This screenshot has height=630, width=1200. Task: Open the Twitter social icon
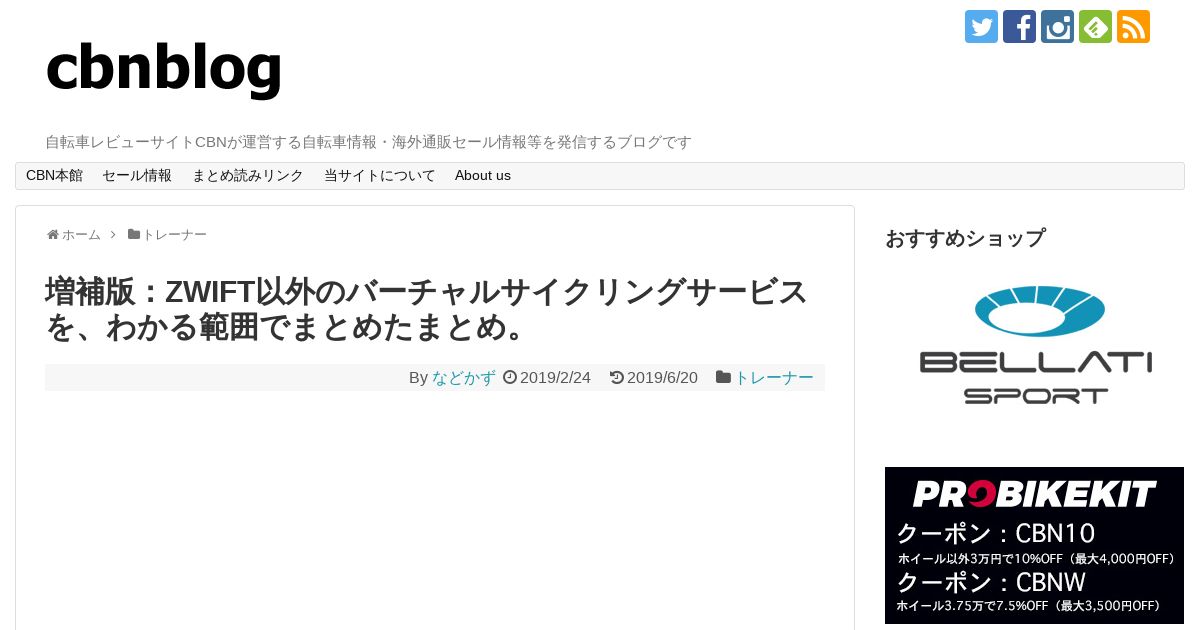coord(981,26)
